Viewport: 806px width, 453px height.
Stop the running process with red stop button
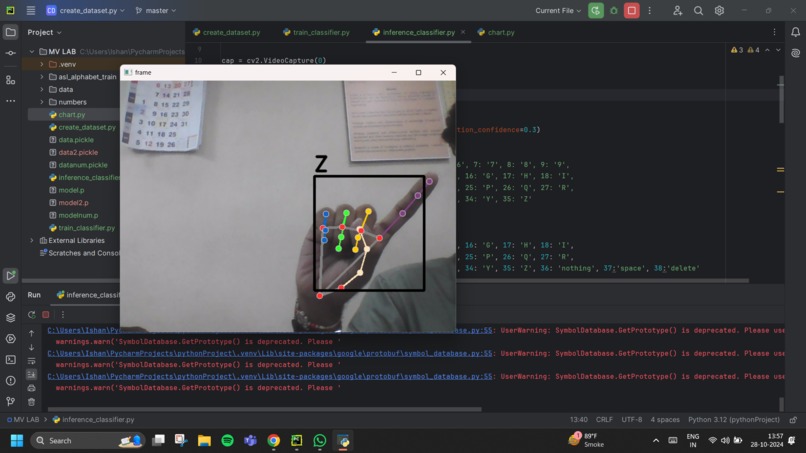(x=632, y=10)
